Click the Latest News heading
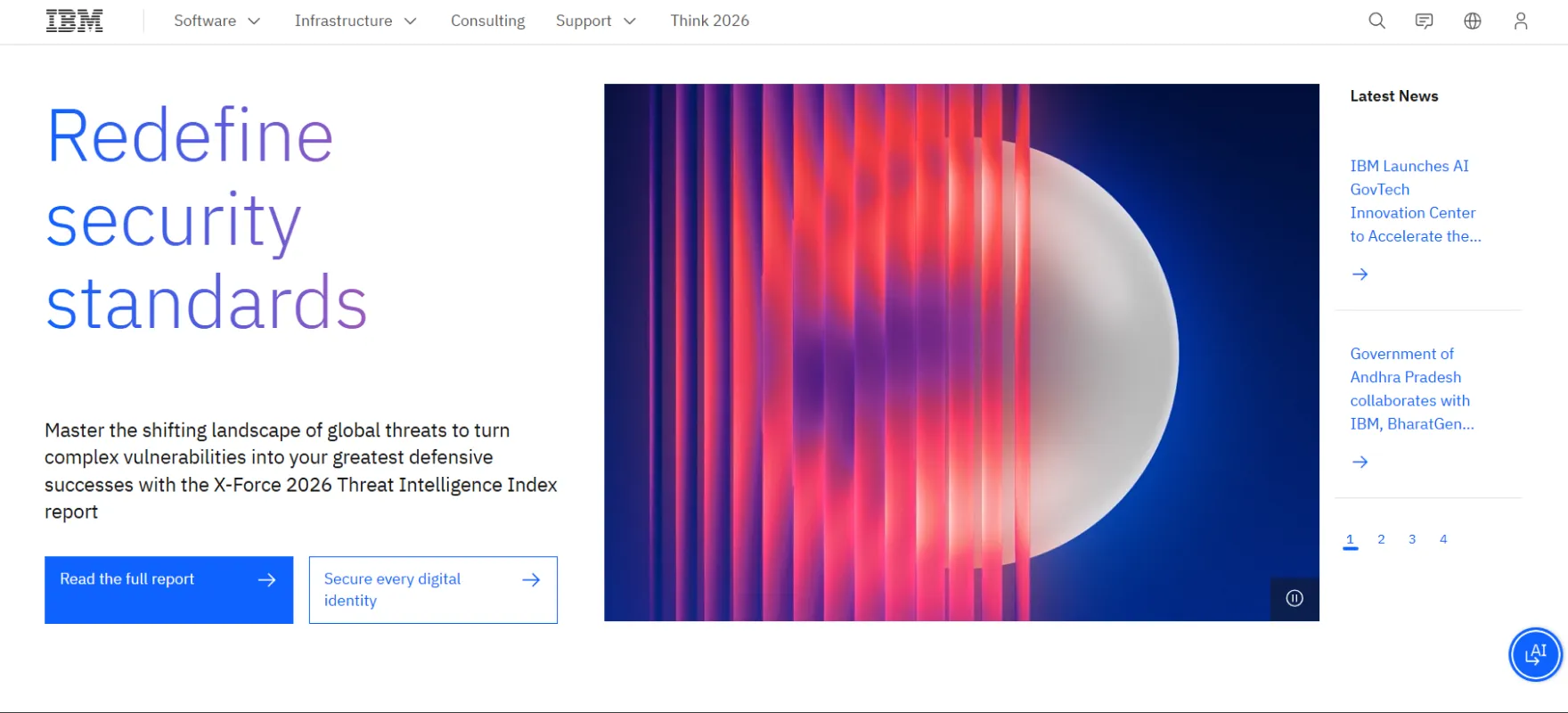This screenshot has height=713, width=1568. point(1394,96)
